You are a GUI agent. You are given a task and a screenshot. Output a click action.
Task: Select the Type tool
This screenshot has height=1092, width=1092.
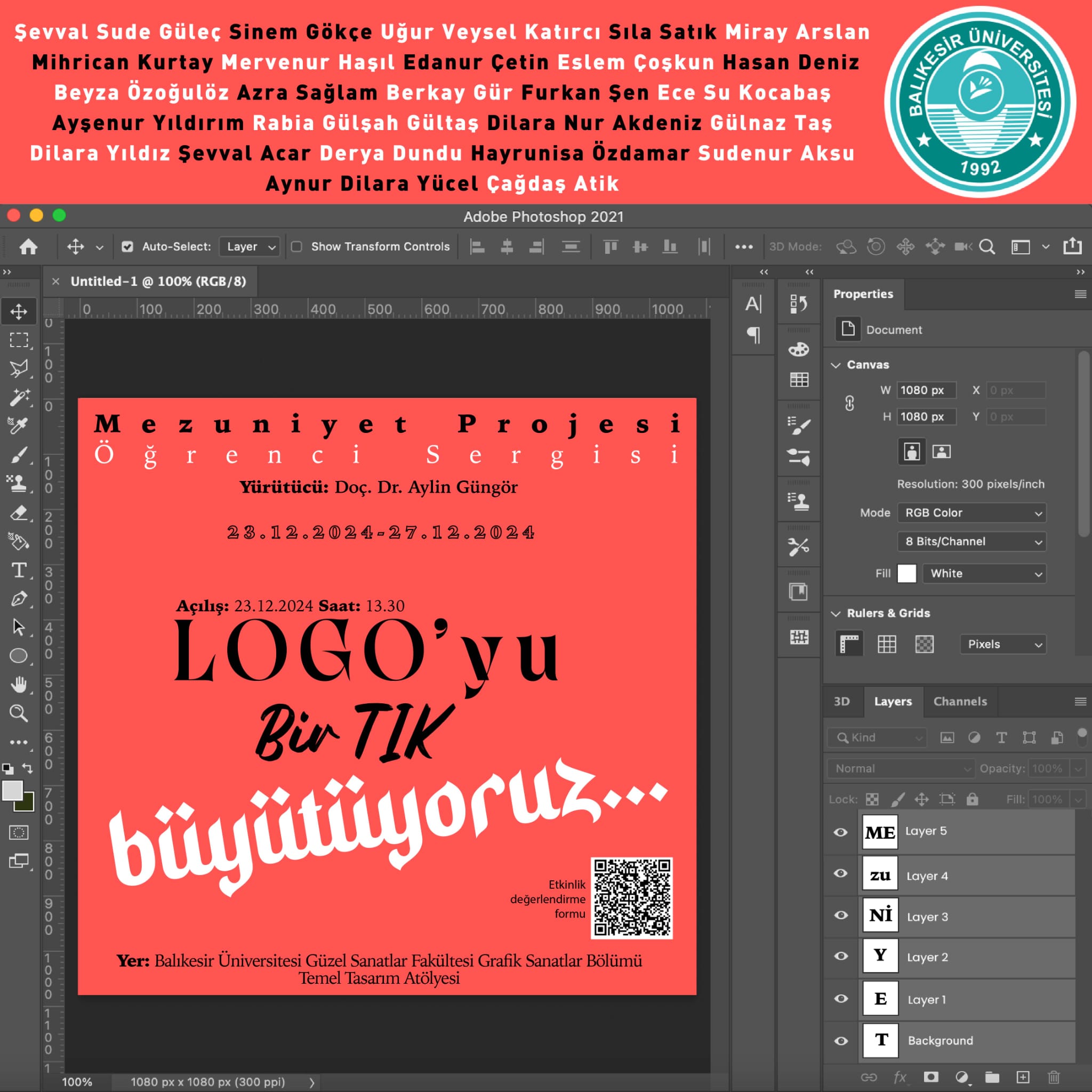(x=19, y=571)
